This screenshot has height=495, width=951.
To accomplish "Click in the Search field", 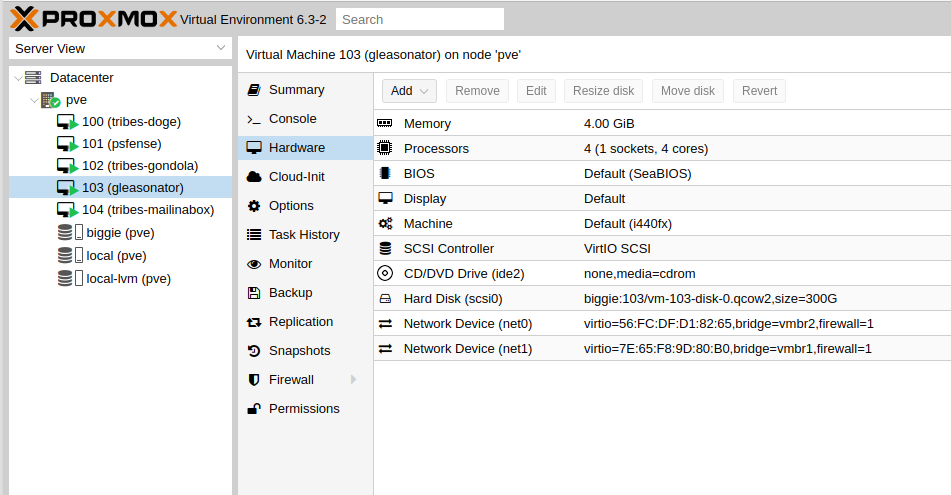I will (x=419, y=19).
